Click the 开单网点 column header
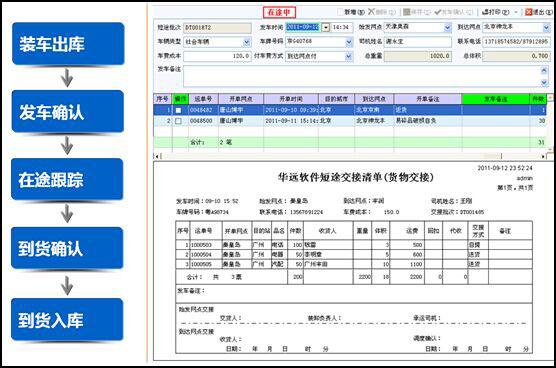The image size is (556, 368). tap(241, 99)
